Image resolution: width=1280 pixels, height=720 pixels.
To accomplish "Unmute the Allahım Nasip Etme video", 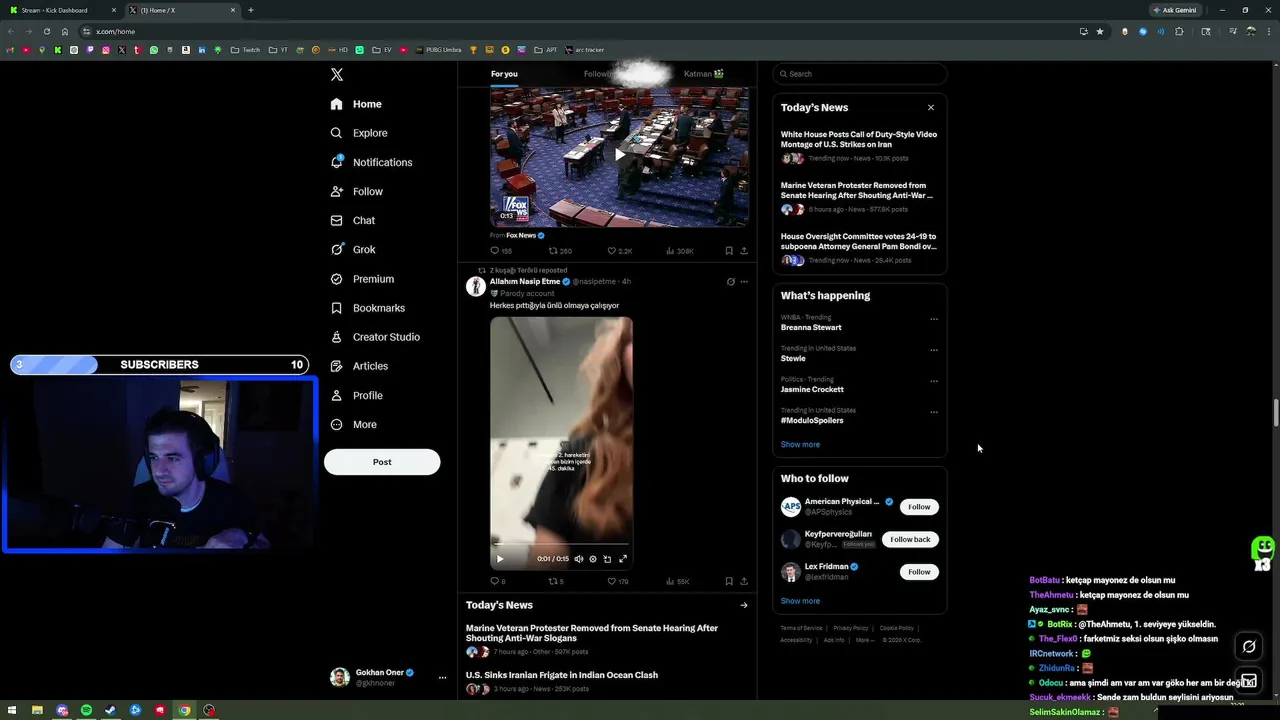I will point(579,559).
